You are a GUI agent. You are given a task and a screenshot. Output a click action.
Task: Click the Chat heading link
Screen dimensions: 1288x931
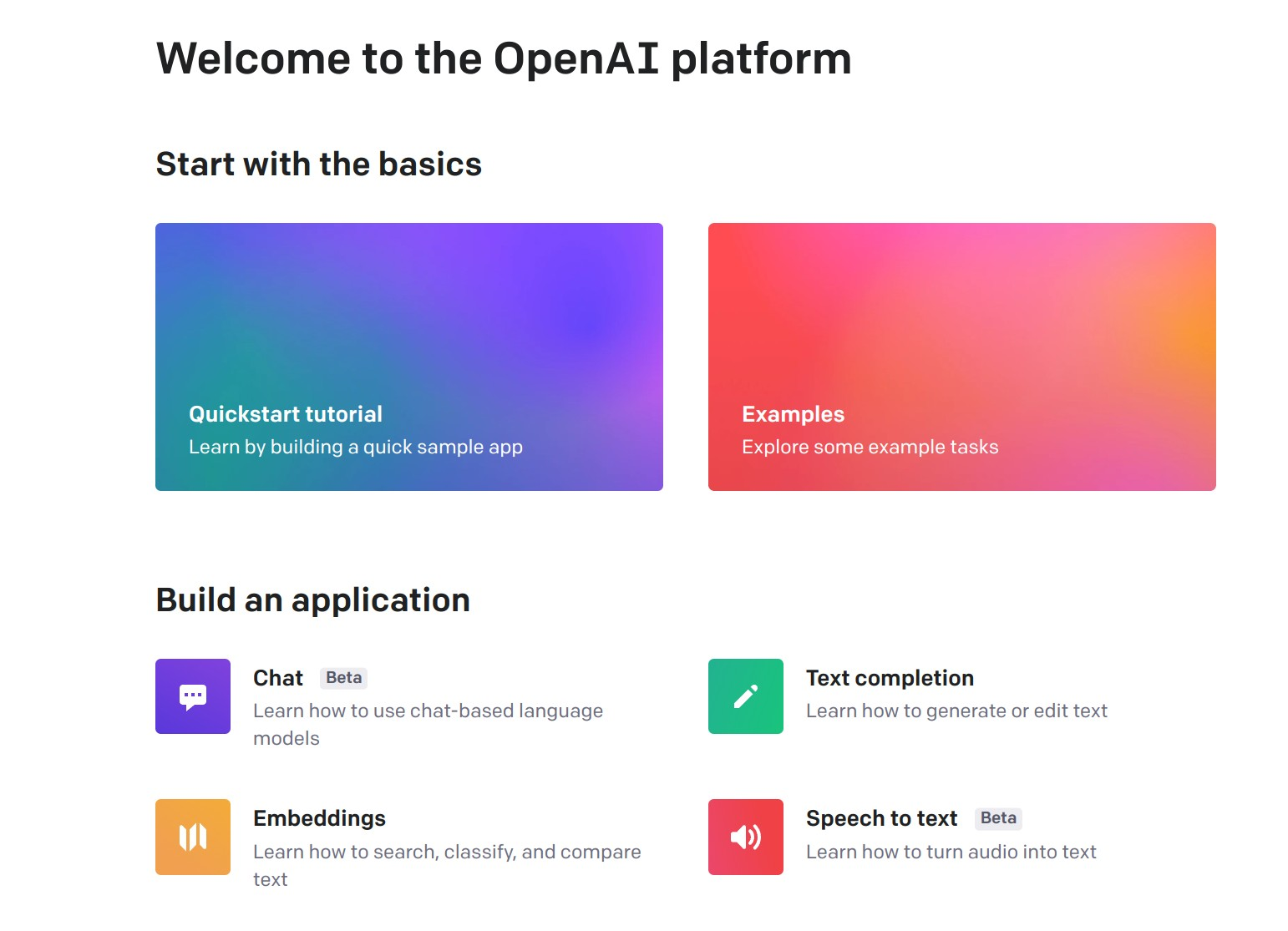point(278,678)
